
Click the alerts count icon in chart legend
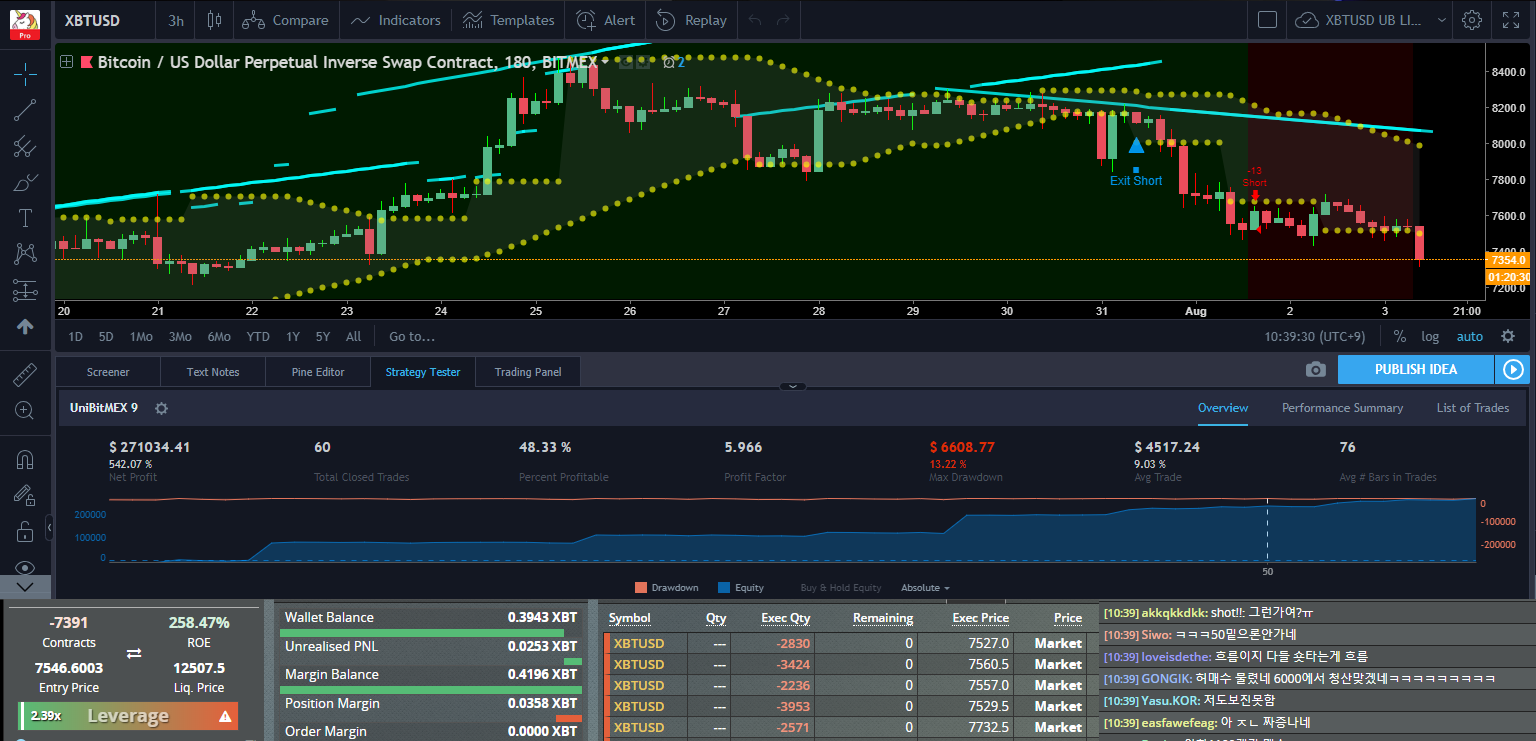pos(674,62)
